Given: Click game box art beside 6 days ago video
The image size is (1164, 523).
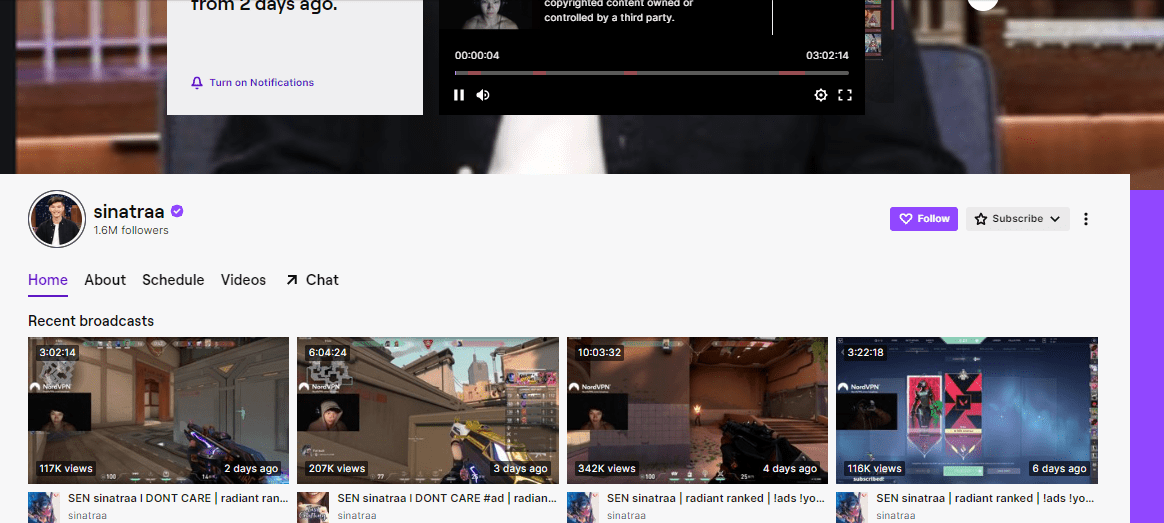Looking at the screenshot, I should 852,507.
